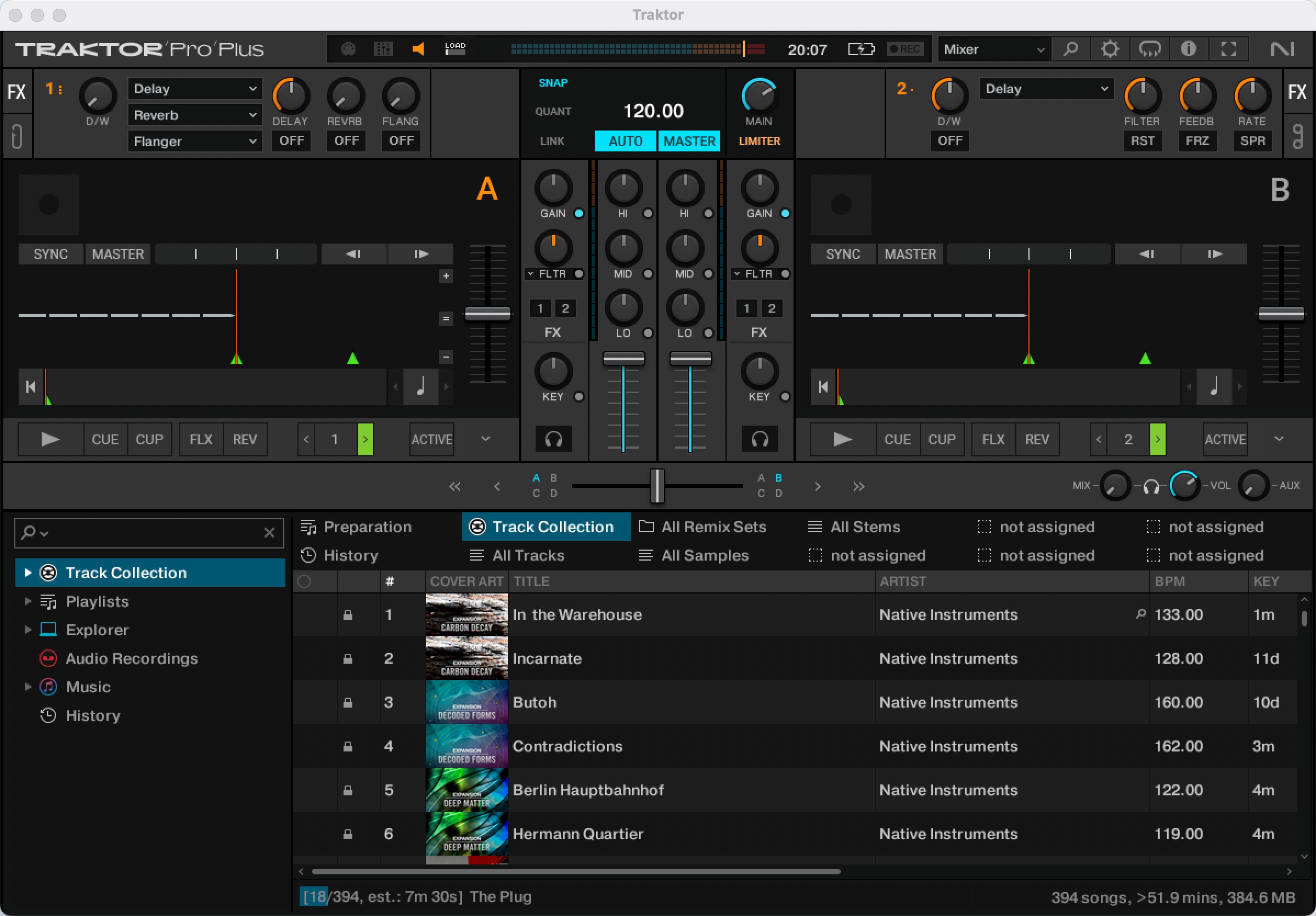
Task: Click lock icon for Butoh row
Action: (347, 702)
